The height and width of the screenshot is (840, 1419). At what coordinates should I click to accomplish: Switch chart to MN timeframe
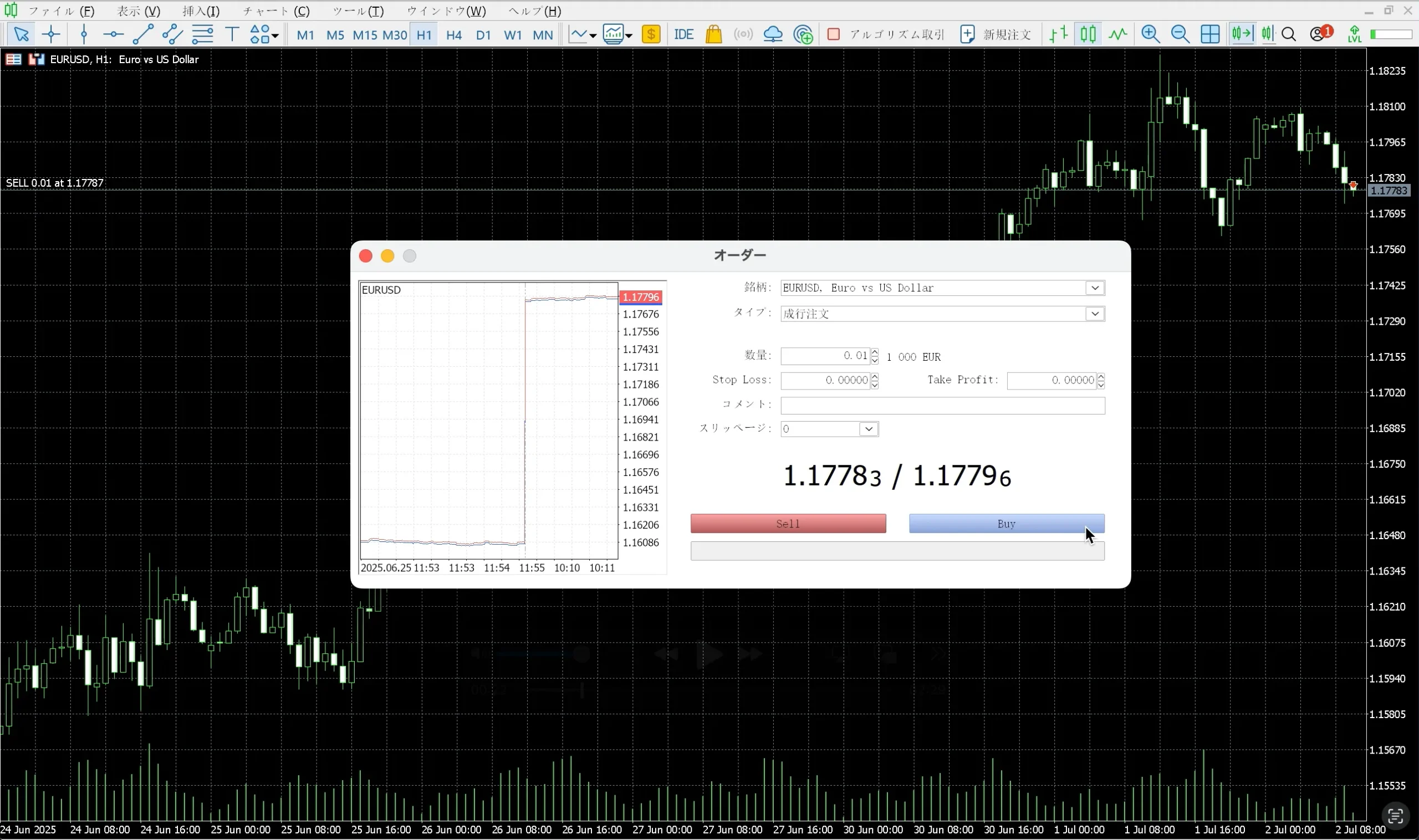tap(543, 35)
